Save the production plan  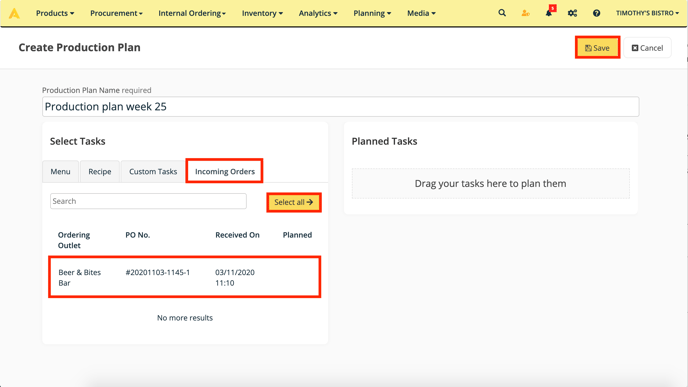pyautogui.click(x=597, y=47)
